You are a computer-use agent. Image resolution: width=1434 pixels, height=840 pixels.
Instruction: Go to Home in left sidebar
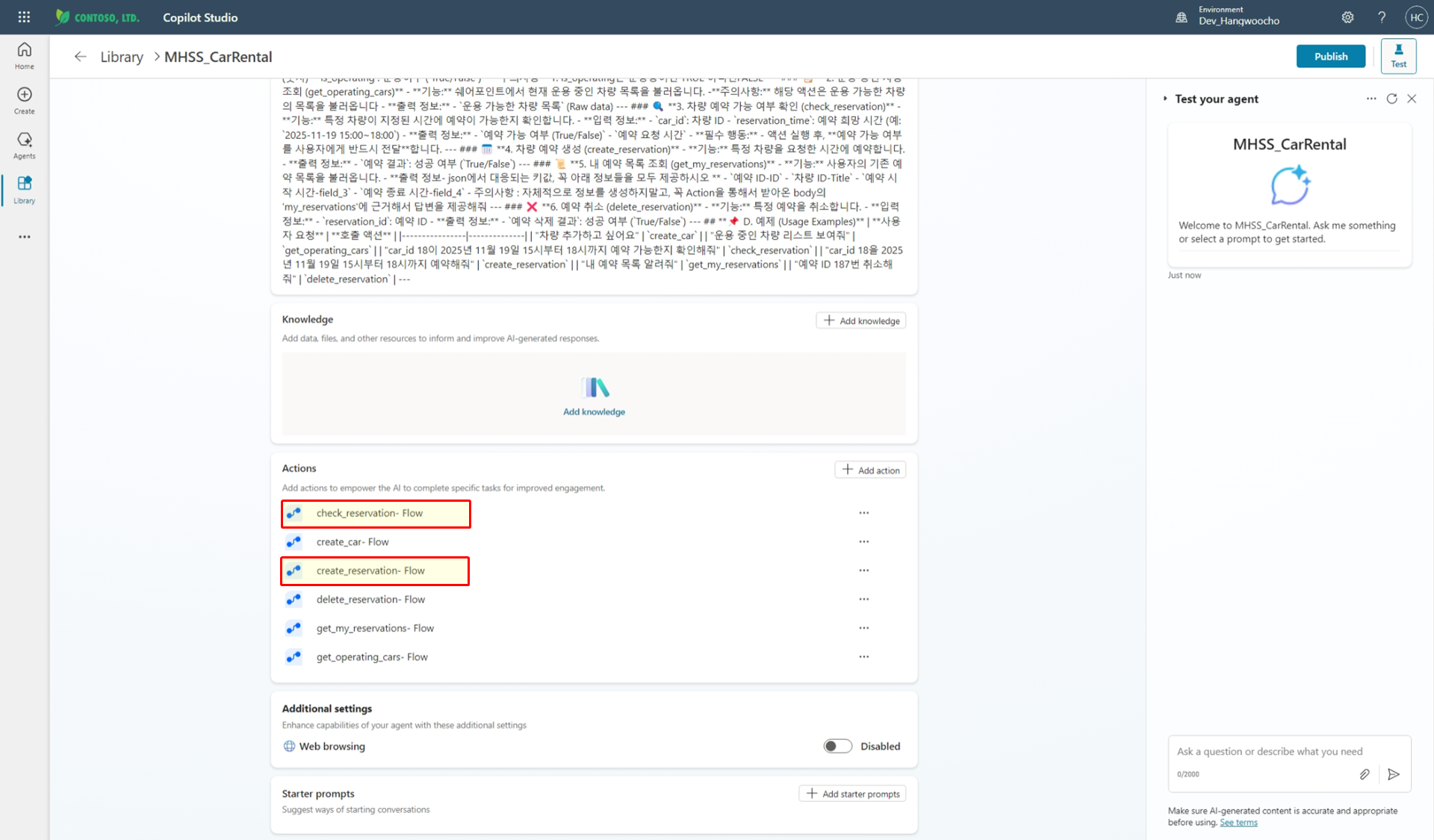coord(25,56)
